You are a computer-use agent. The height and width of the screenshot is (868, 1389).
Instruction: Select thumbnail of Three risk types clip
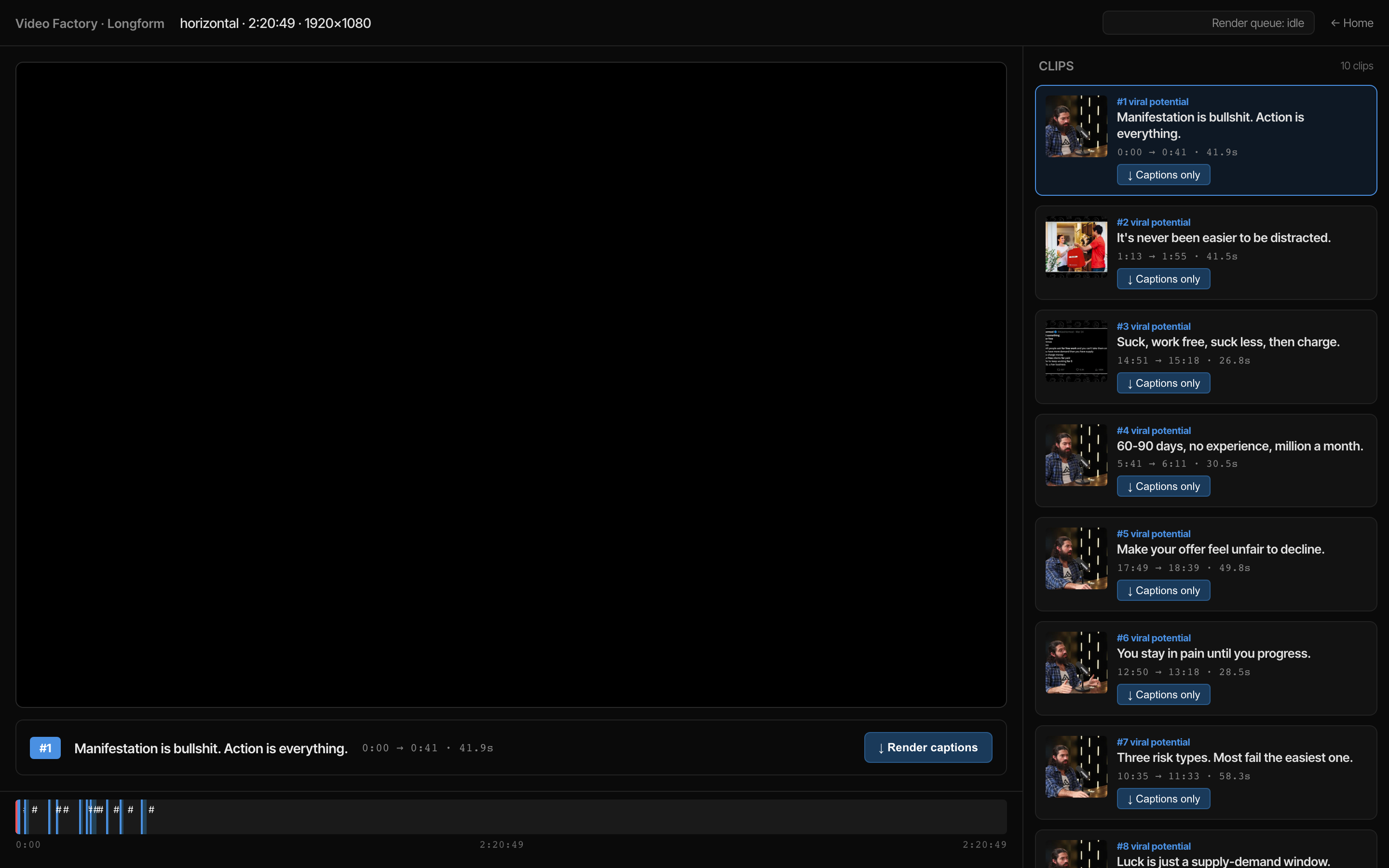(x=1076, y=767)
